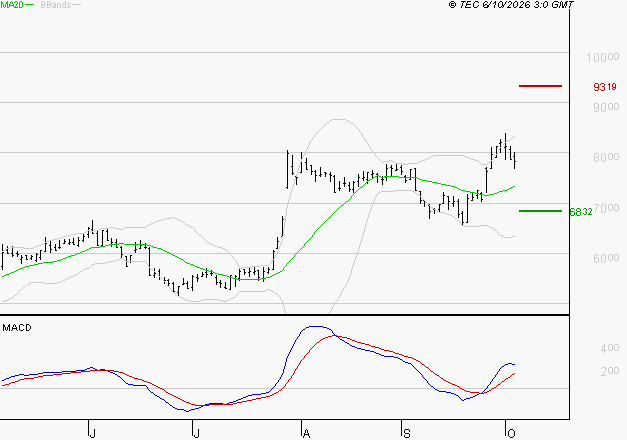Click the S month marker
Screen dimensions: 627x440
(407, 433)
